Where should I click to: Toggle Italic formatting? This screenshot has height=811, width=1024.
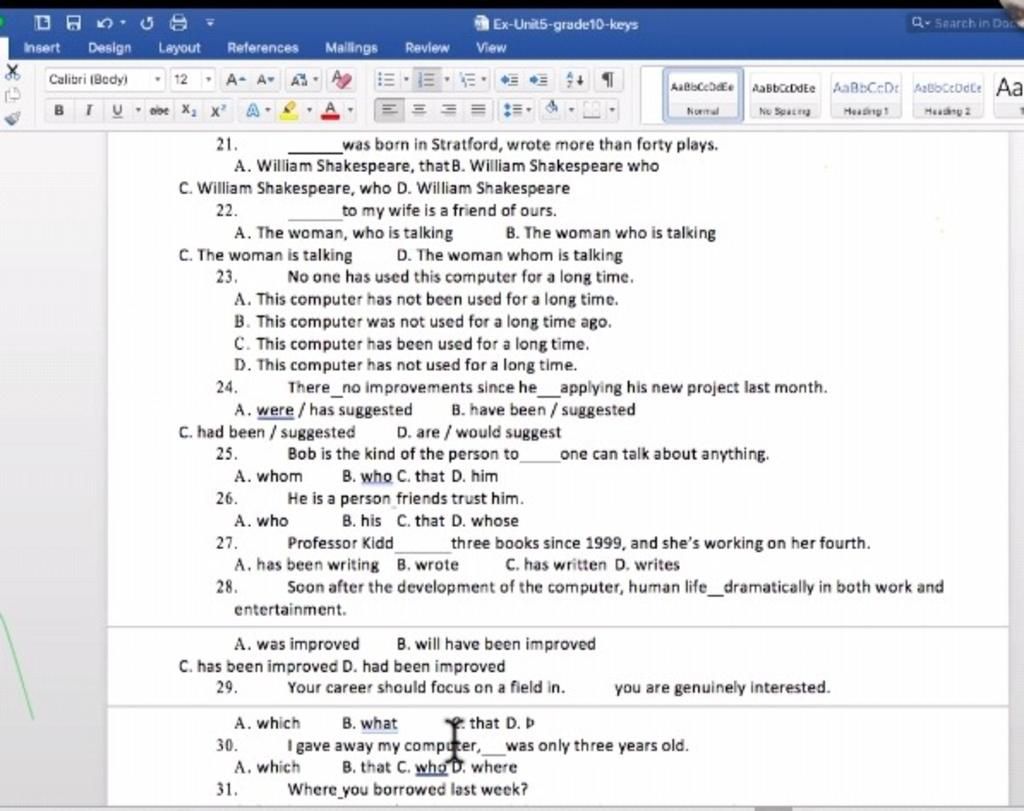(89, 110)
